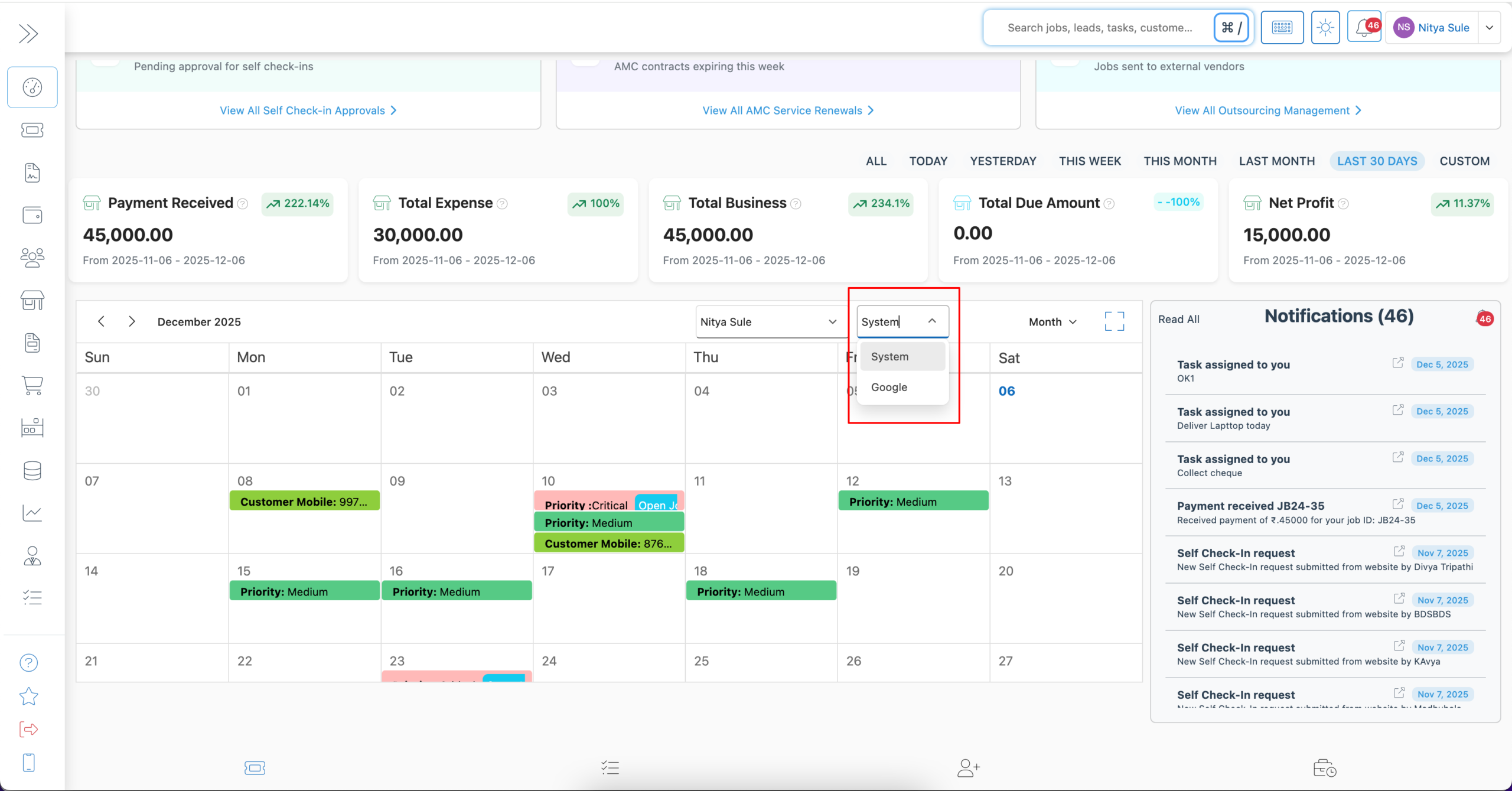Open the Dashboard from the sidebar

[32, 87]
